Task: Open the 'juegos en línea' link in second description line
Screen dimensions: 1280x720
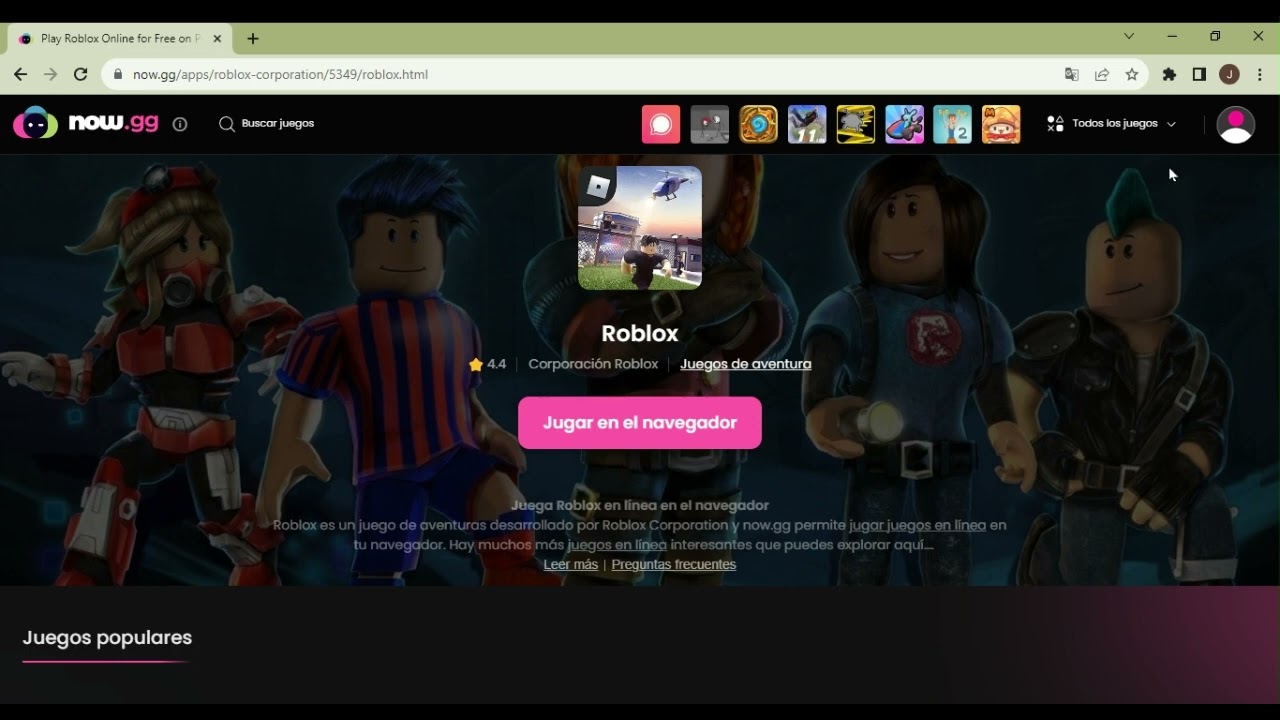Action: tap(617, 545)
